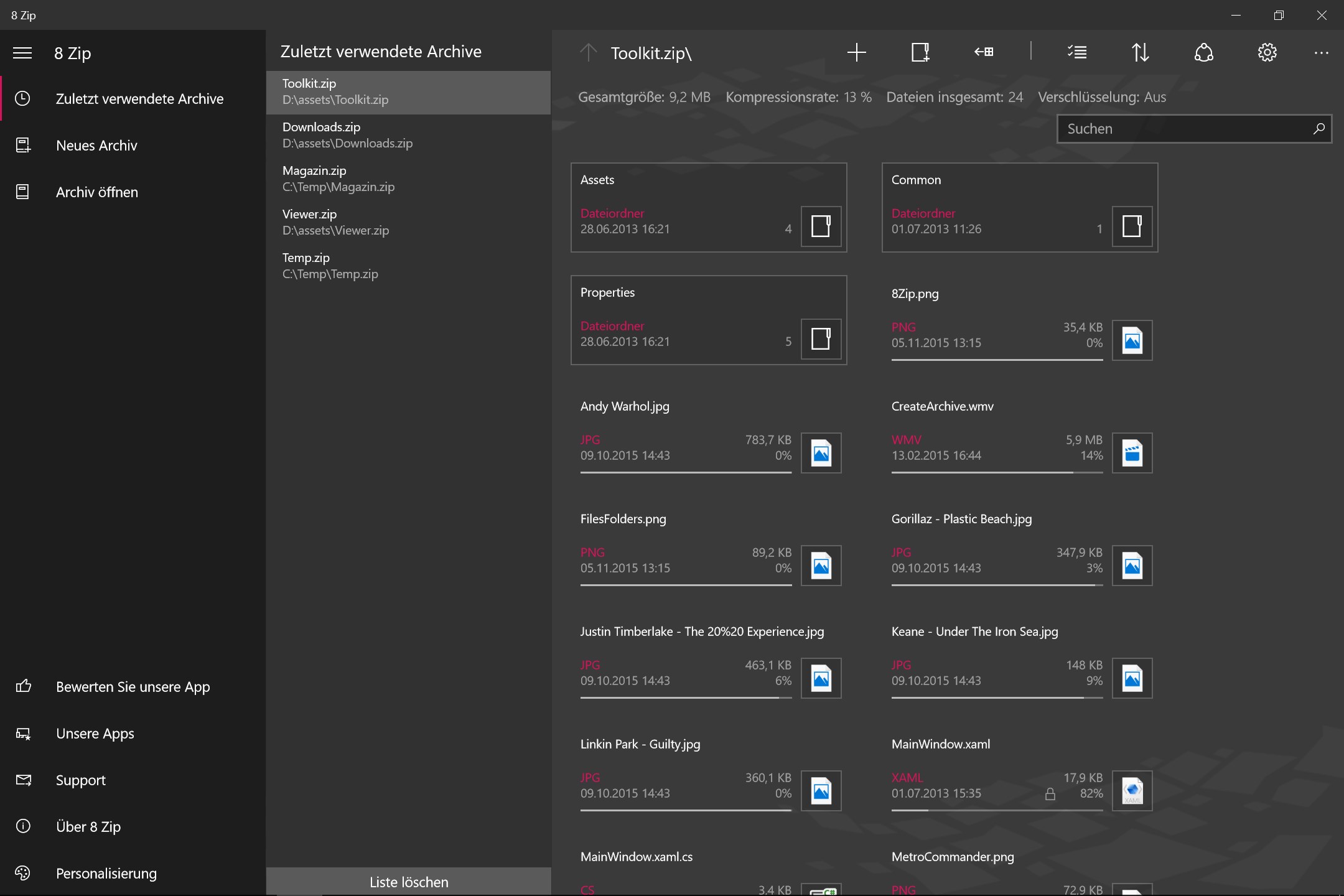This screenshot has height=896, width=1344.
Task: Toggle multi-select mode with checklist icon
Action: pyautogui.click(x=1077, y=52)
